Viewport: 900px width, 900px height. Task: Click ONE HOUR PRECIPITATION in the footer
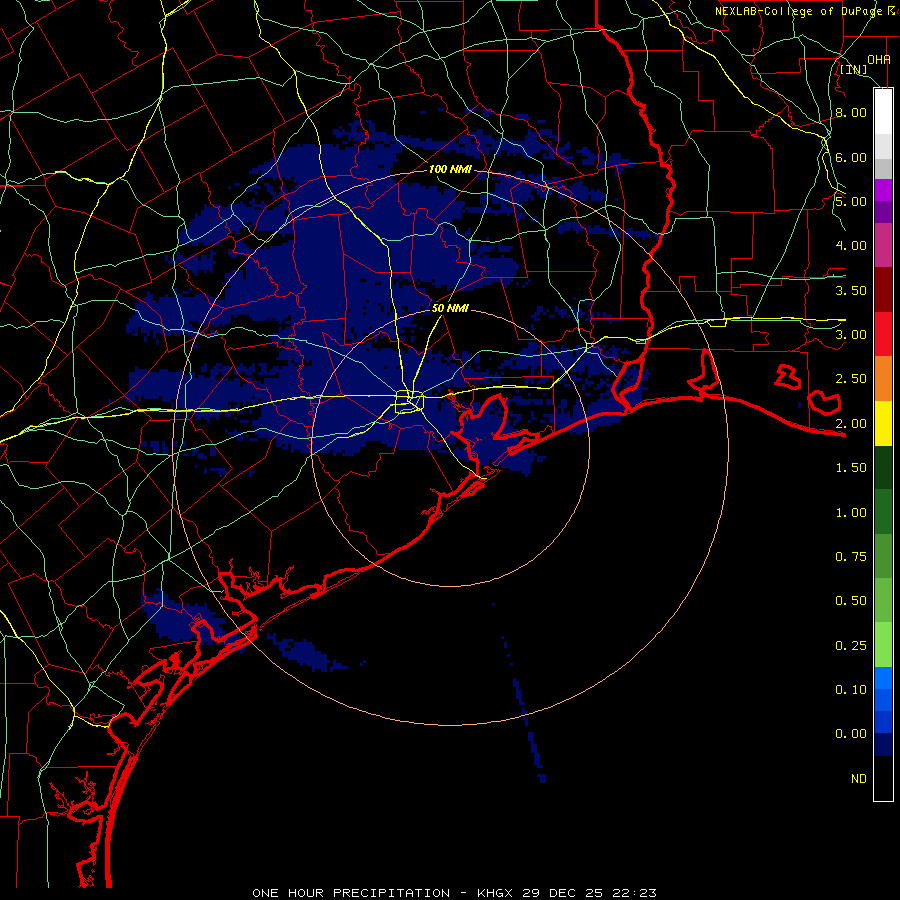click(x=351, y=893)
